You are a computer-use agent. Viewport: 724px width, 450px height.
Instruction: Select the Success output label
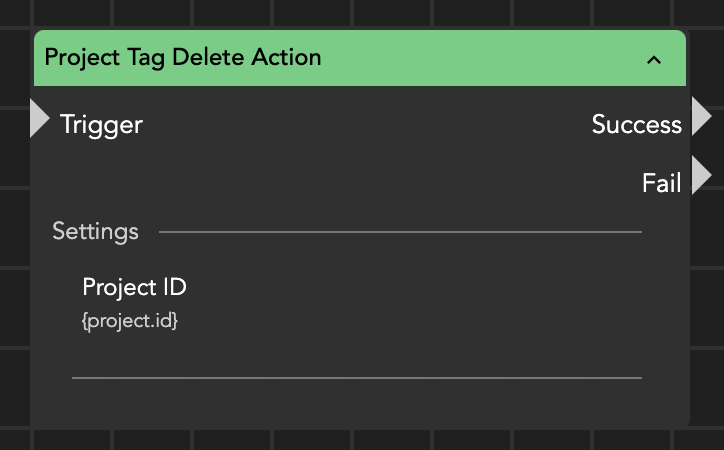(x=636, y=125)
